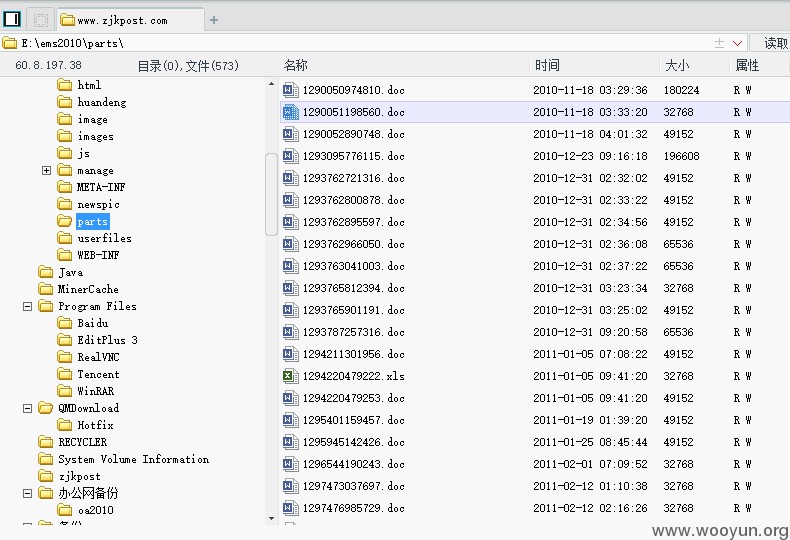Click the 读取 button
Viewport: 790px width, 540px height.
pyautogui.click(x=770, y=43)
